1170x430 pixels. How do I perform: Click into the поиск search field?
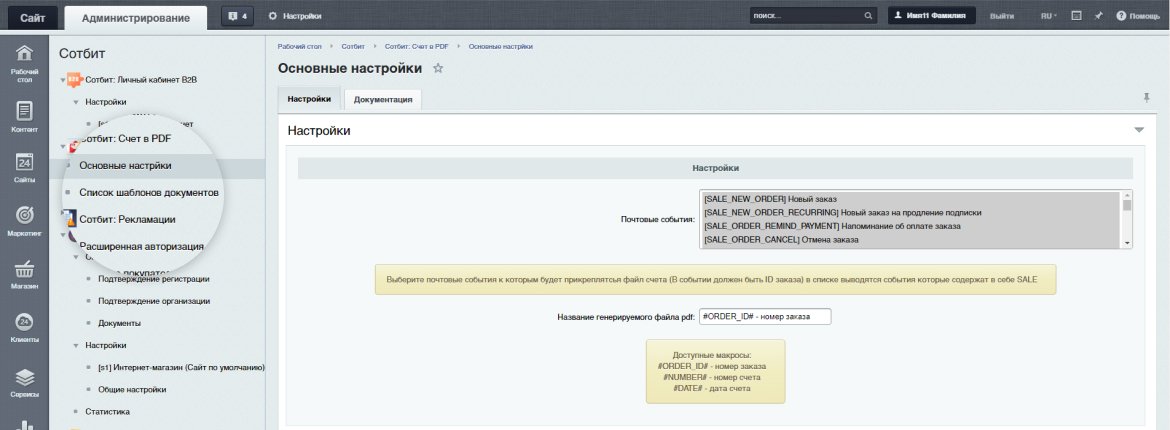[x=806, y=16]
